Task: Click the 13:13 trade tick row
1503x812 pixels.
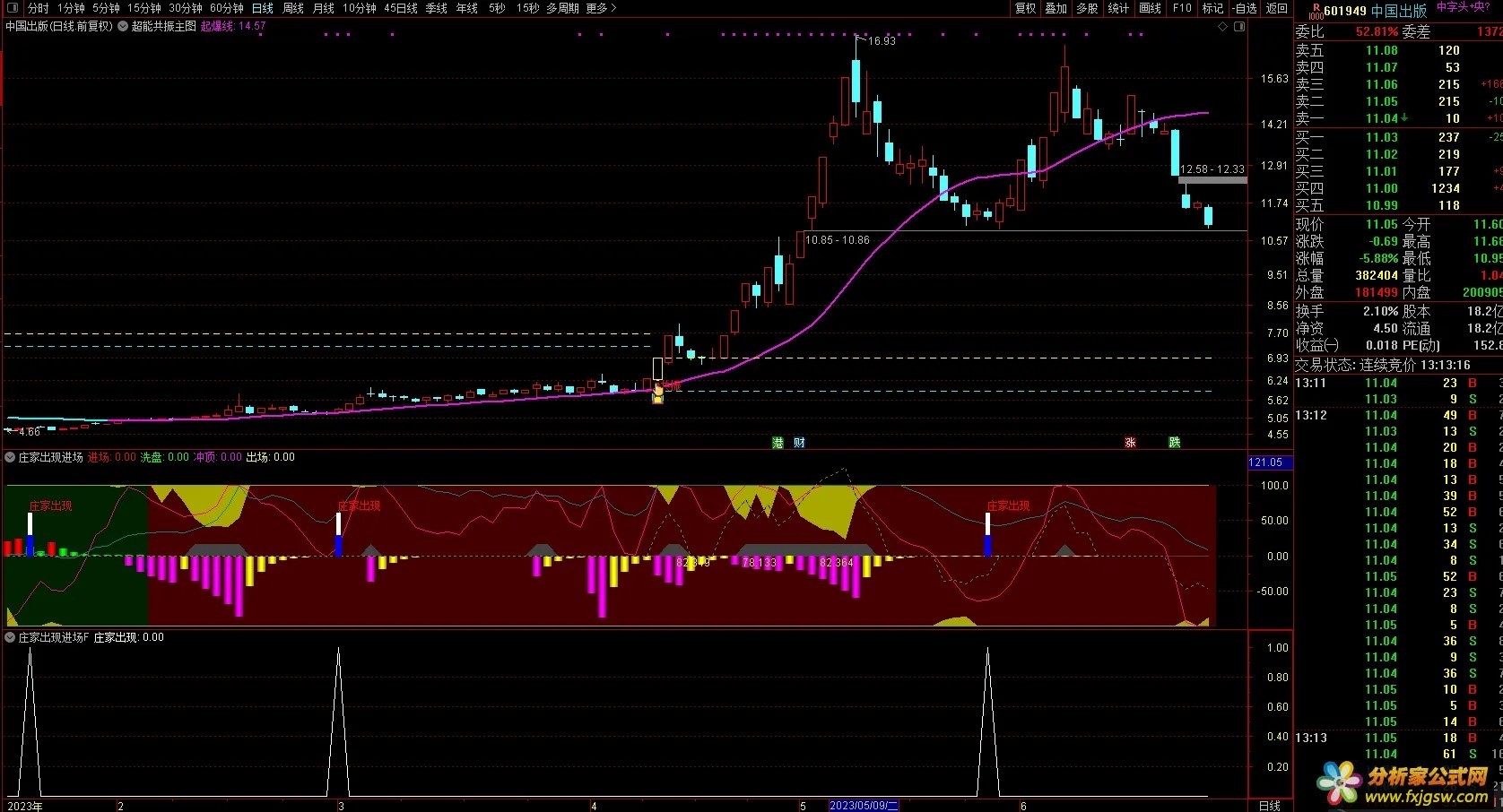Action: coord(1398,738)
